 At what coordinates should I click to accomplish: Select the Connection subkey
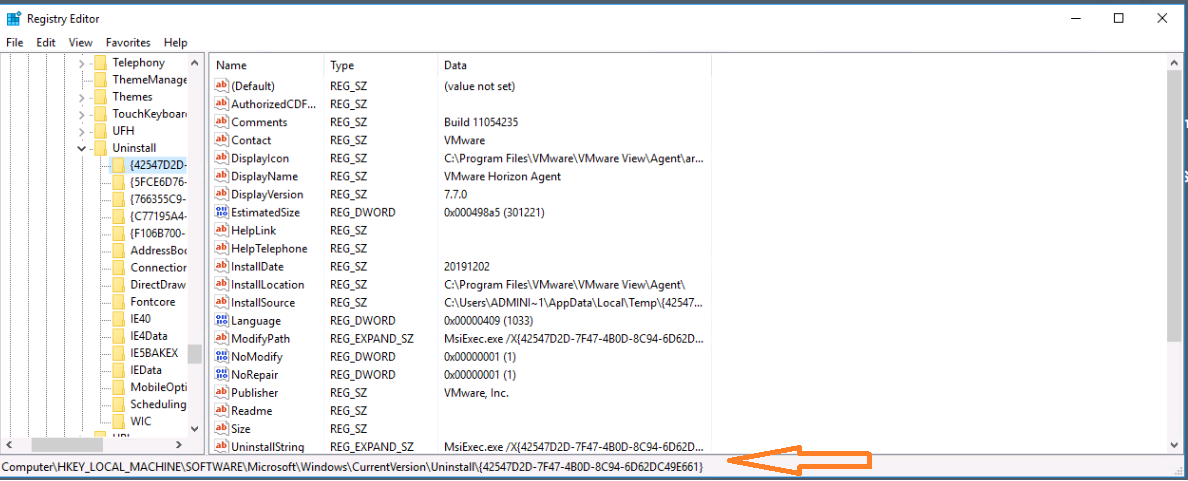pyautogui.click(x=158, y=267)
